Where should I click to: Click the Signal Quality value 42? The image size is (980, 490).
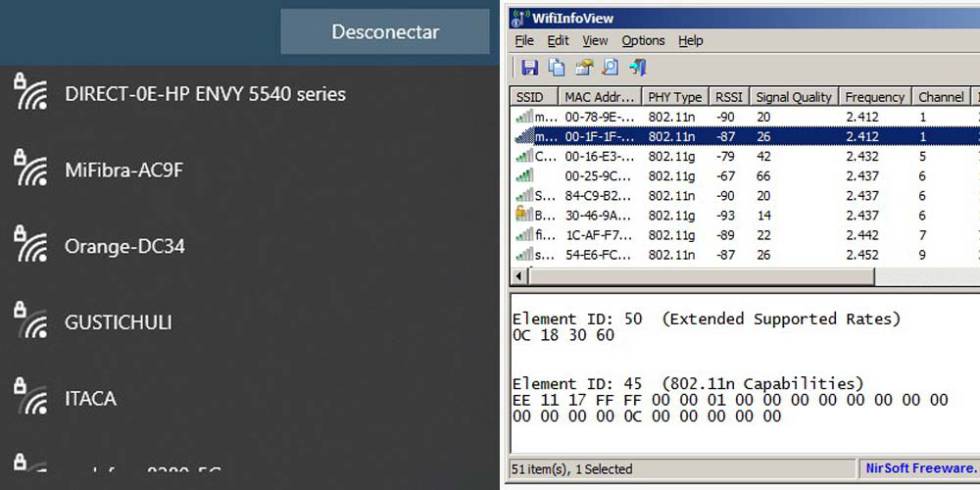763,156
